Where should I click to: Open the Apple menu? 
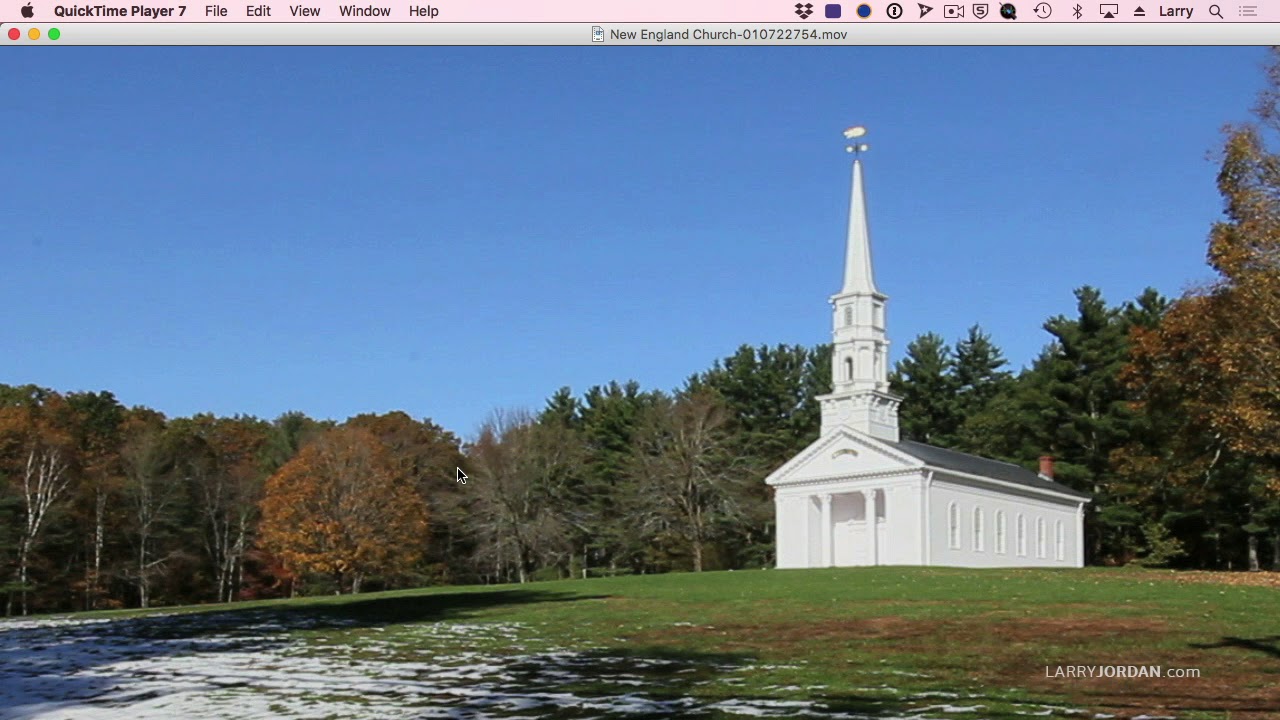(x=27, y=11)
